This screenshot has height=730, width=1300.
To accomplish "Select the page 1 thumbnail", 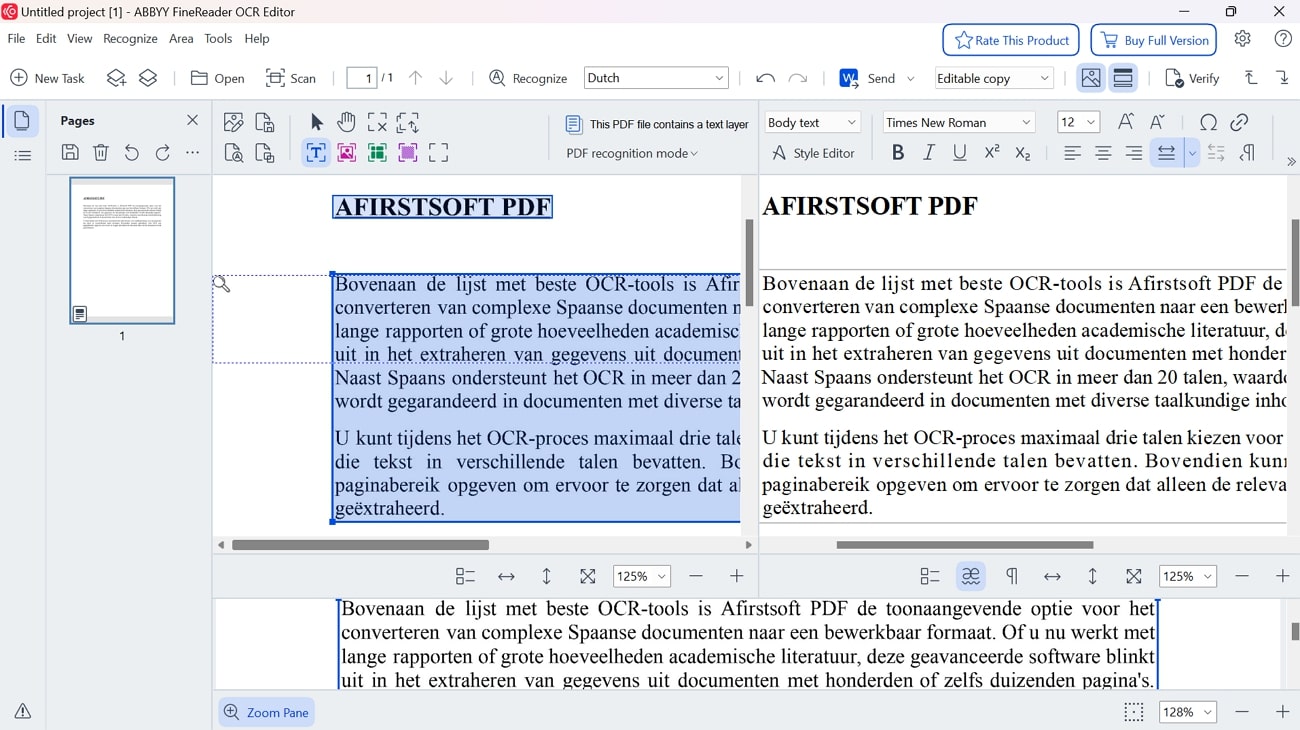I will pyautogui.click(x=122, y=251).
